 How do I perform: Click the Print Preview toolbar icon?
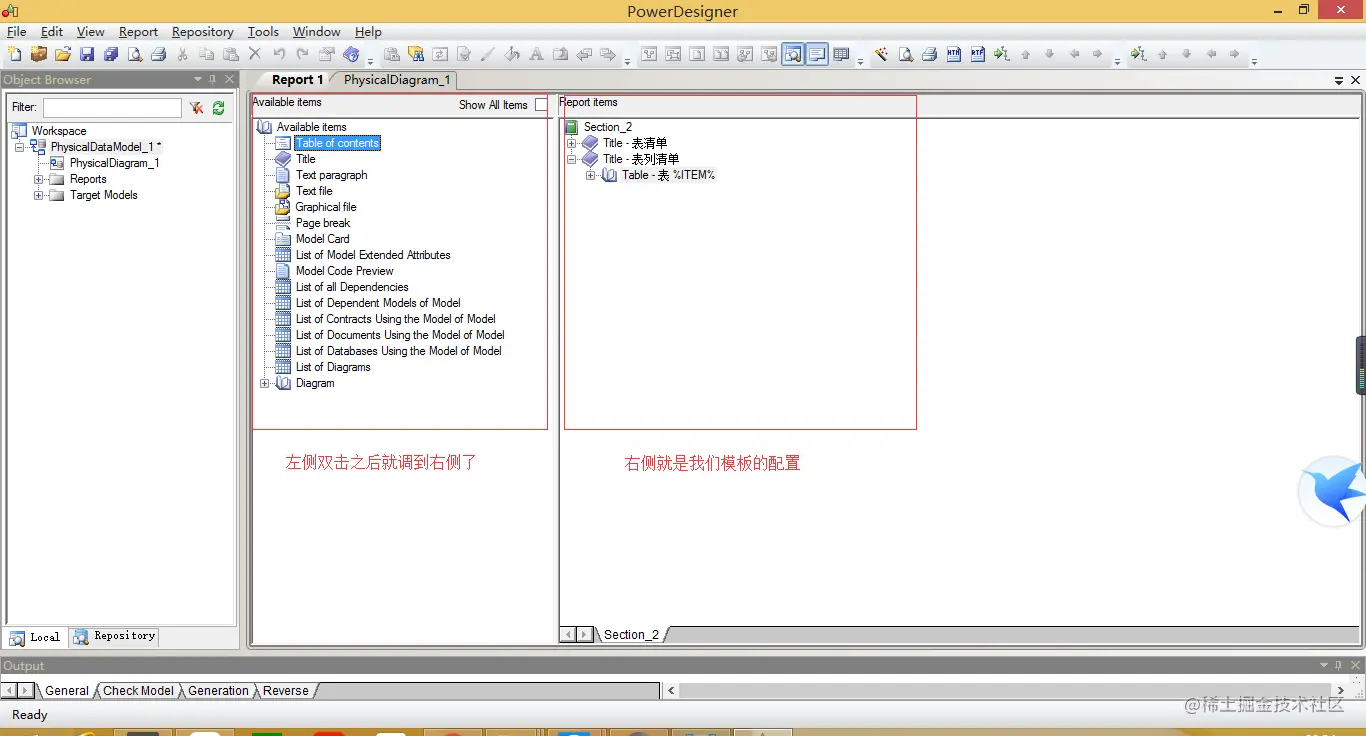point(134,54)
